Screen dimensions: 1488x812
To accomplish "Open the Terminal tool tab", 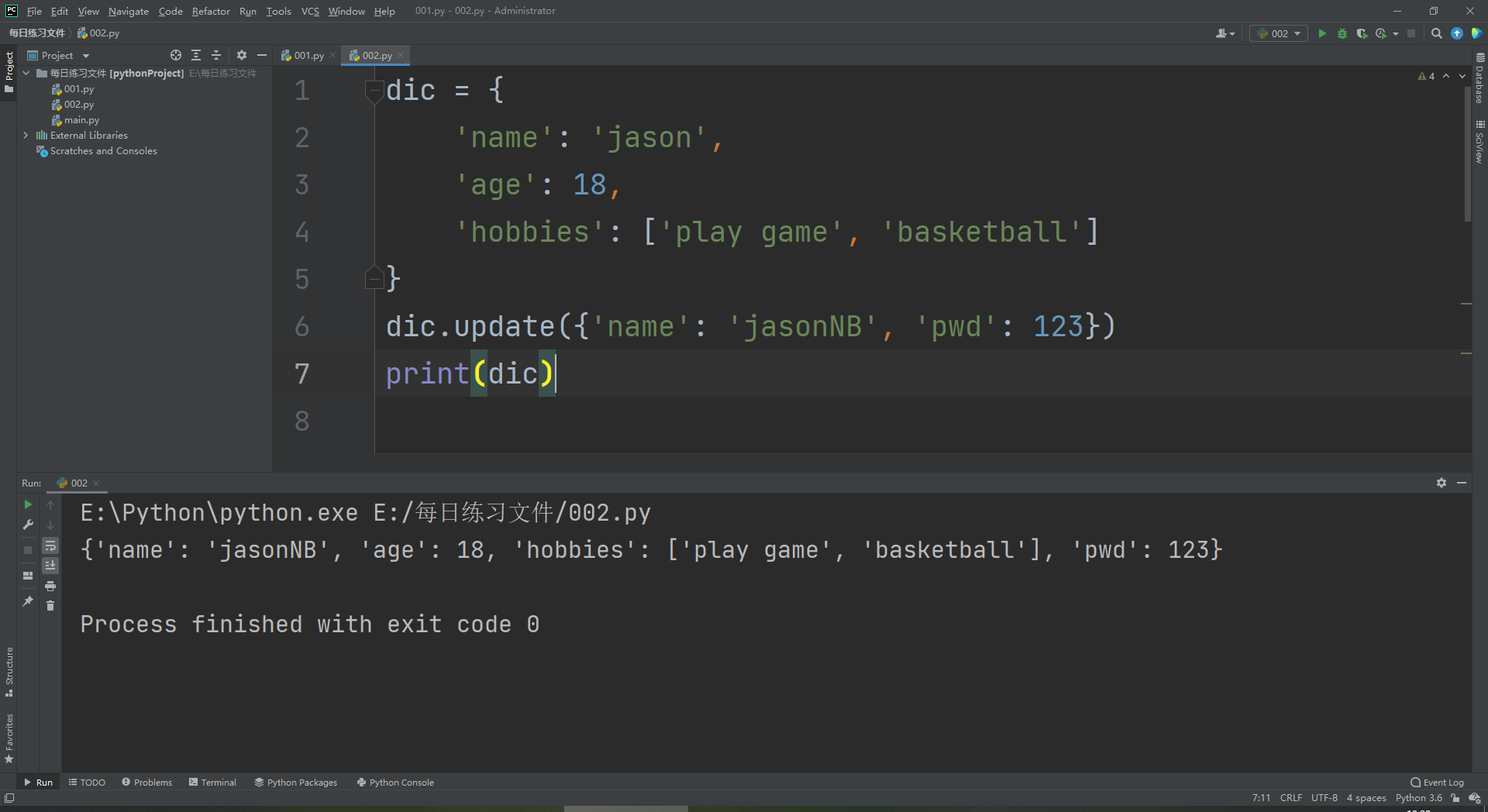I will (212, 783).
